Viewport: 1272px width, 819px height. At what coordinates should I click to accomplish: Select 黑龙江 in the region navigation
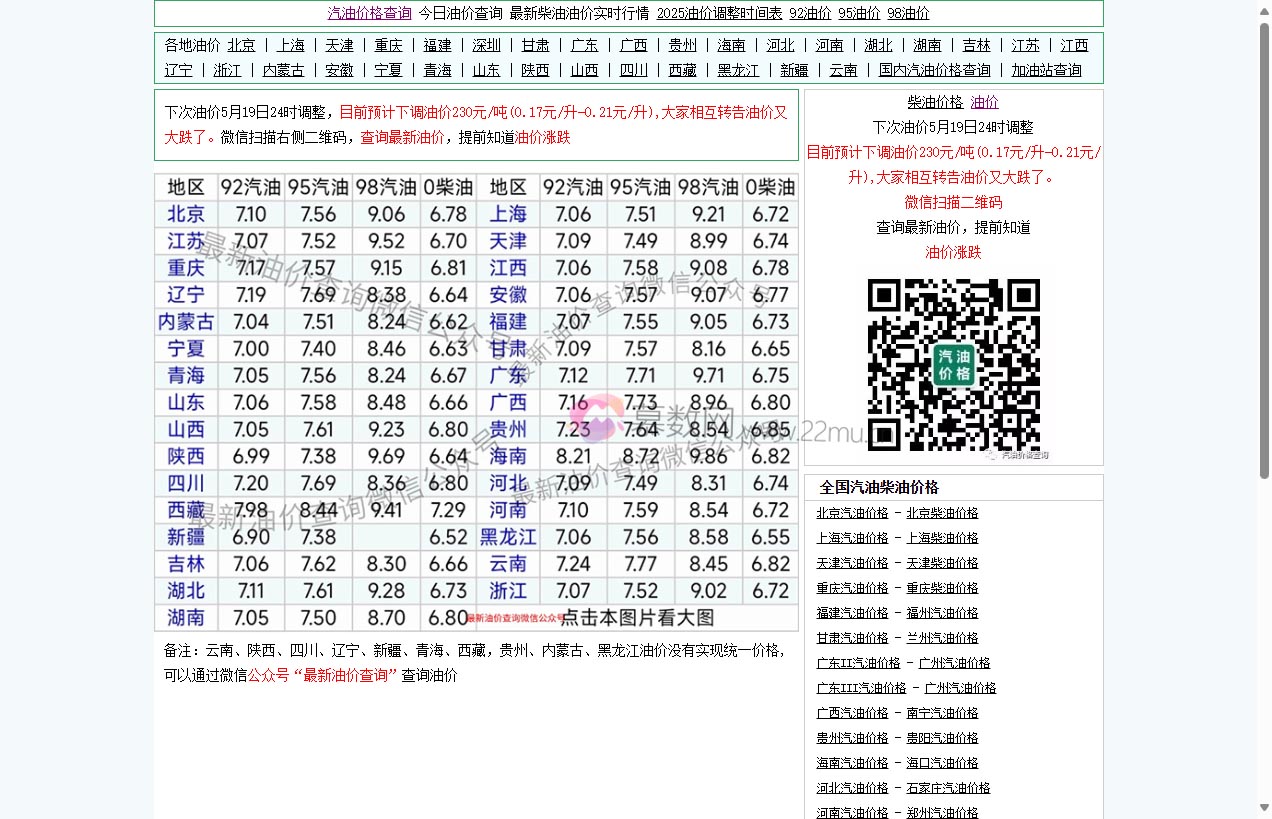coord(737,70)
